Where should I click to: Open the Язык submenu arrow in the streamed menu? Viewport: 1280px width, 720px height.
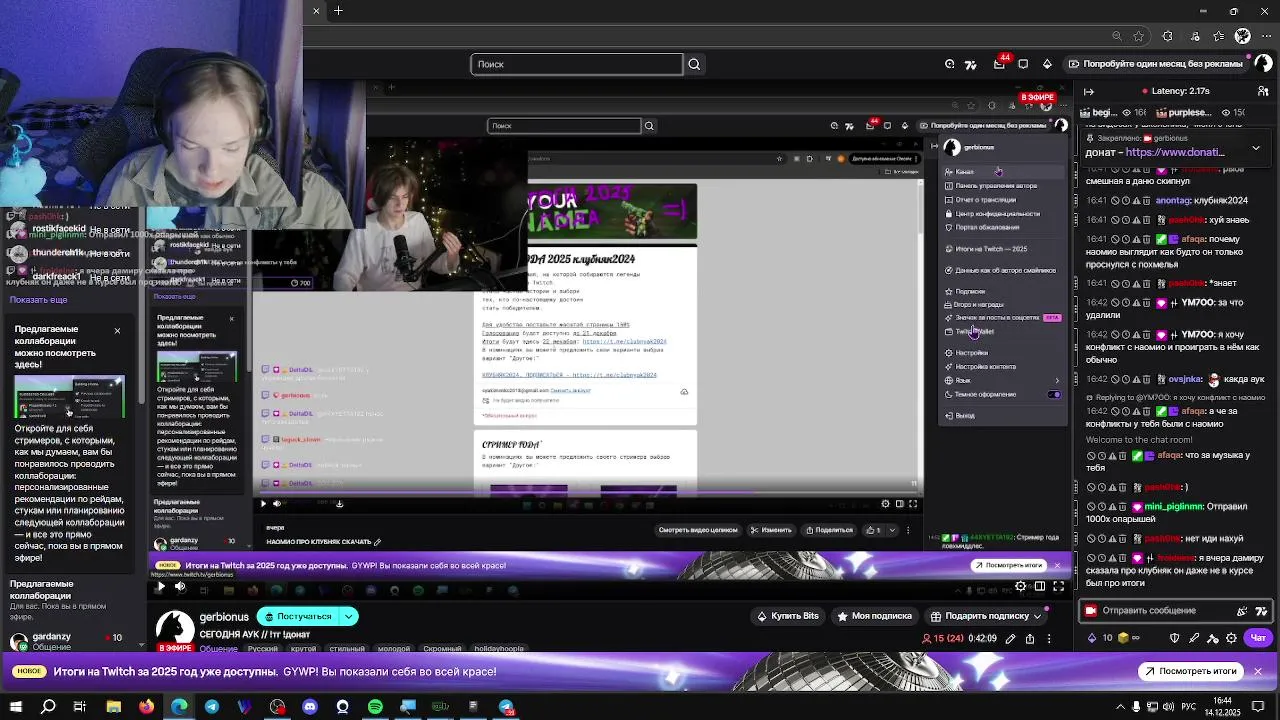point(1057,380)
